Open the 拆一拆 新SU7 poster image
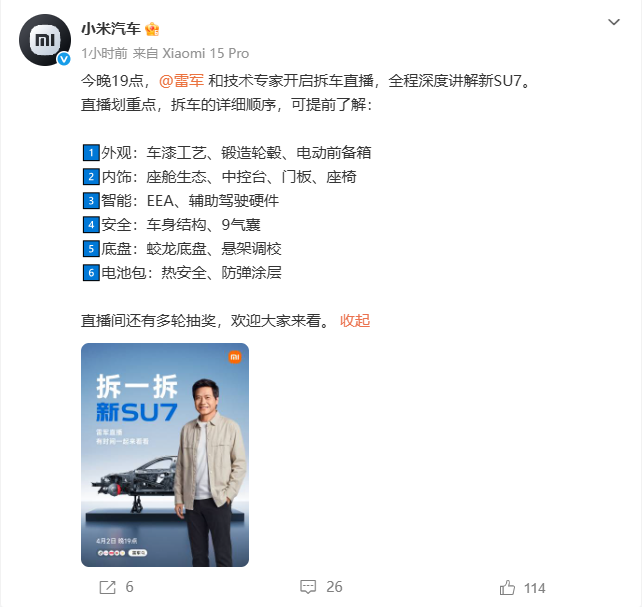 tap(165, 455)
